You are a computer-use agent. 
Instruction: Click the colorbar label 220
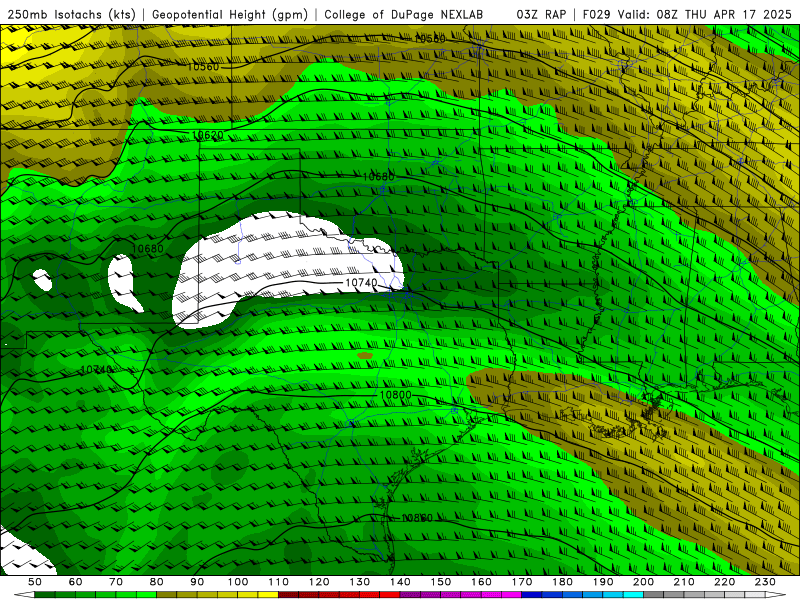coord(724,582)
